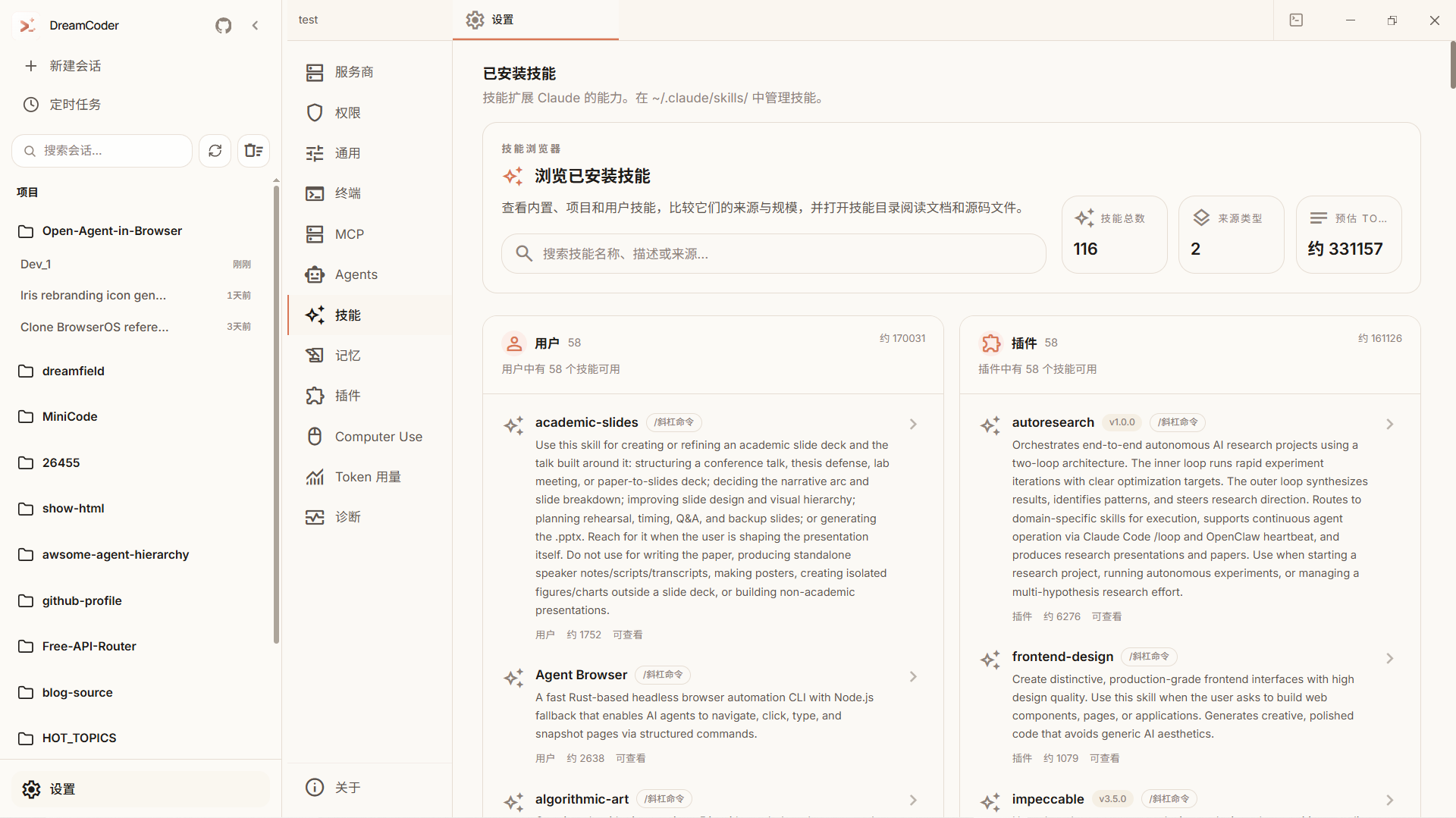Open the 终端 settings section

(370, 193)
